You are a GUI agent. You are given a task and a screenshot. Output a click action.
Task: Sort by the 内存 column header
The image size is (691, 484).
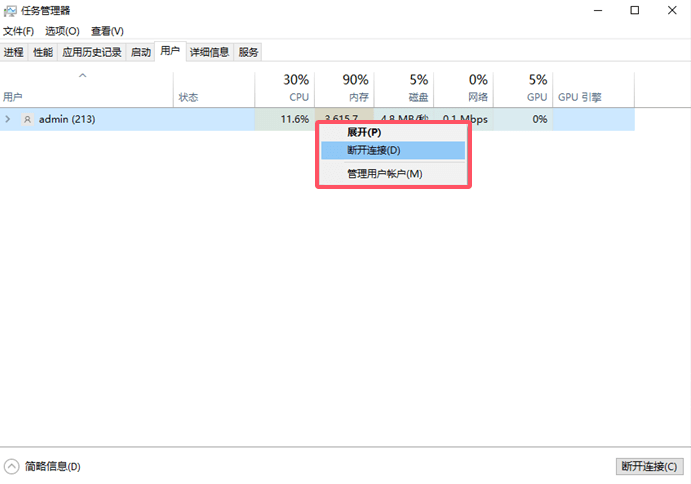tap(345, 89)
